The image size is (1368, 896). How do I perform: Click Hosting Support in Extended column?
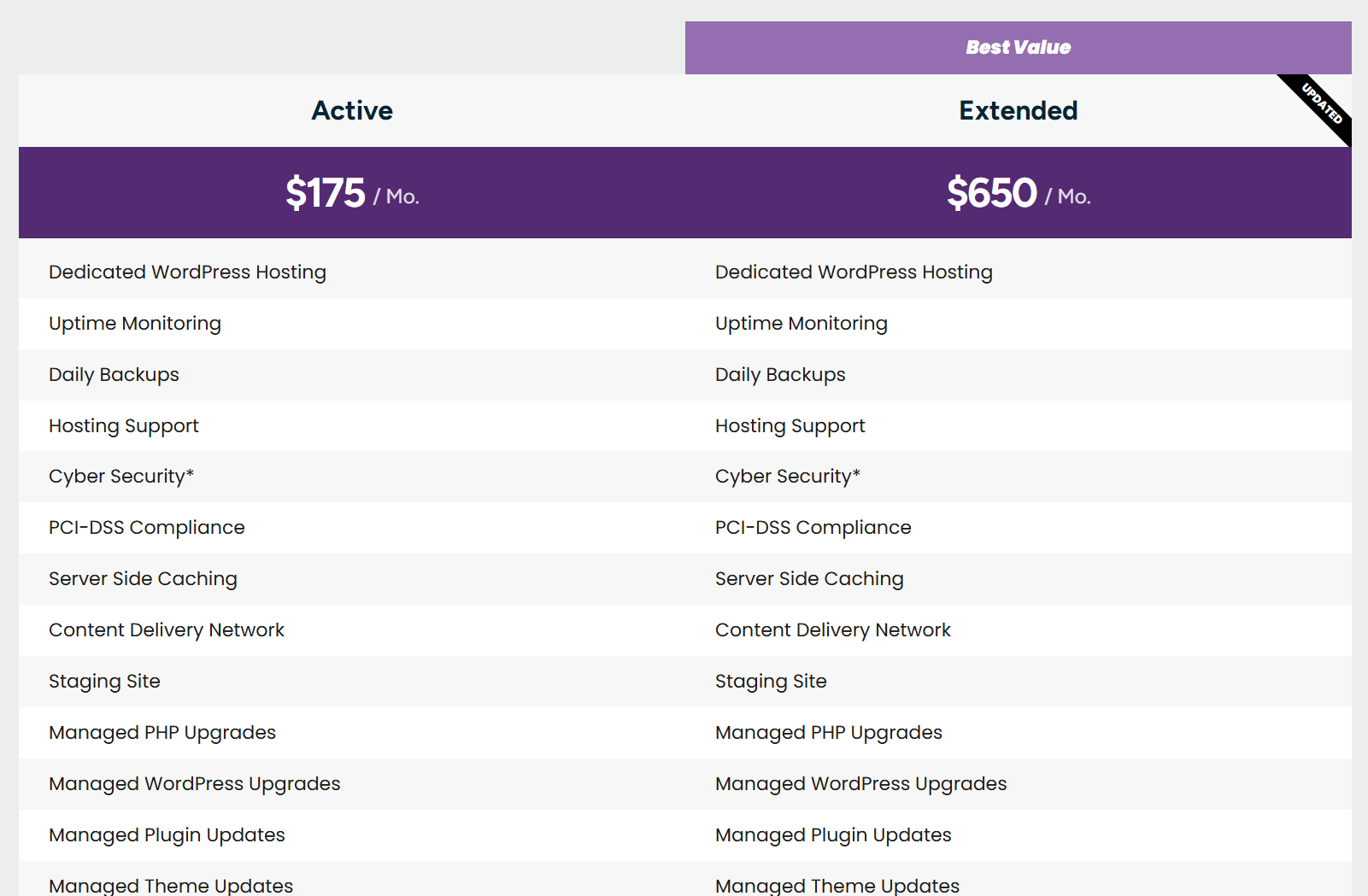[x=790, y=425]
